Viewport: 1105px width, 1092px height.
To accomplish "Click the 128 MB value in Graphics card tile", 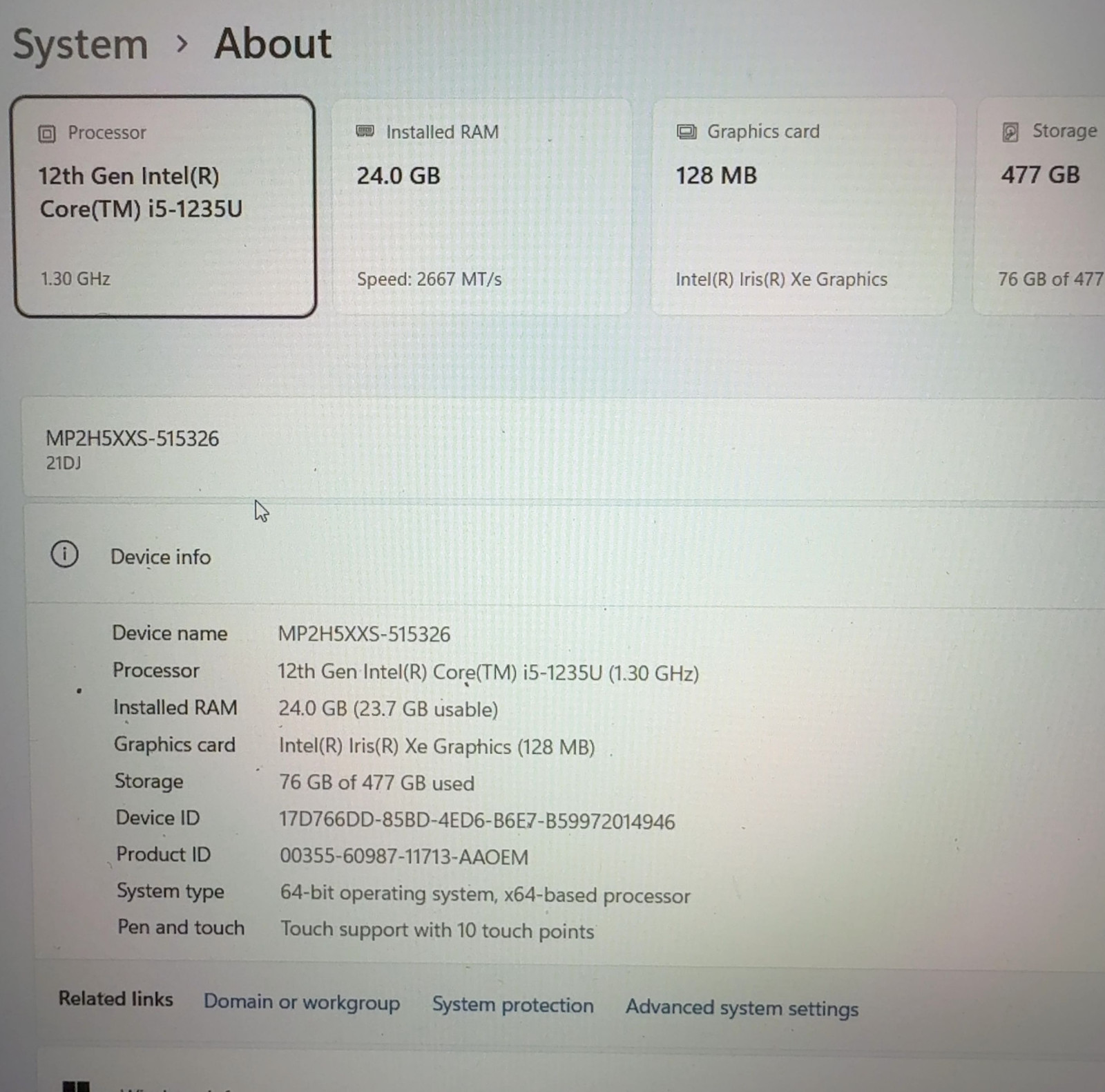I will point(716,175).
